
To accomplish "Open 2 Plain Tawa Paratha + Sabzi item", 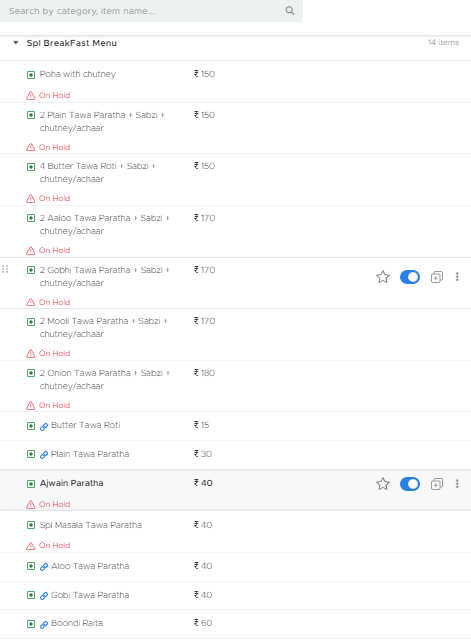I will pyautogui.click(x=102, y=121).
